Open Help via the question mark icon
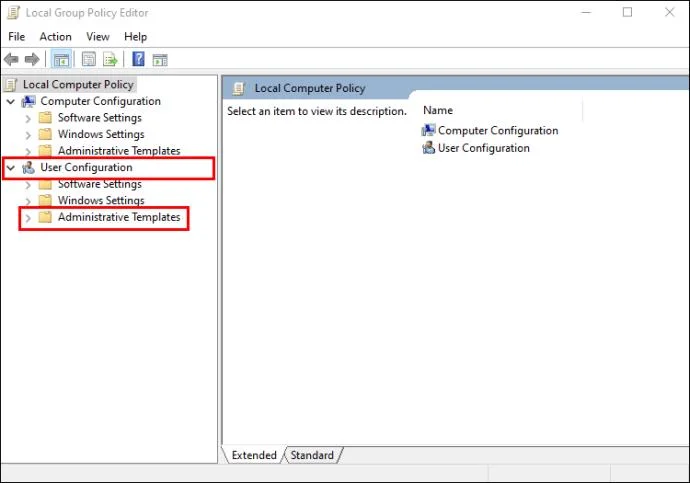The height and width of the screenshot is (483, 690). click(138, 59)
